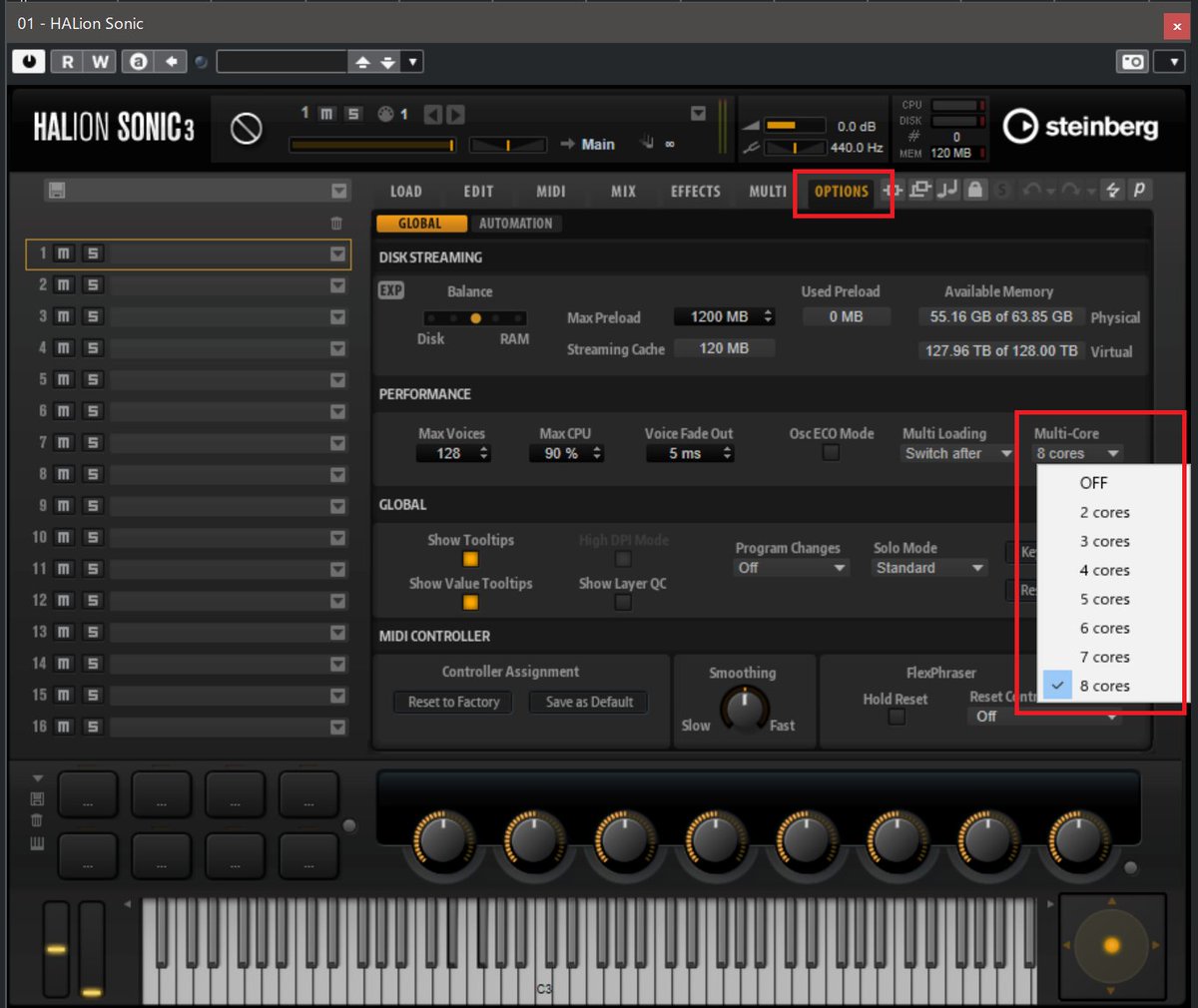Click the left-arrow button beside the 'a' button
The width and height of the screenshot is (1198, 1008).
(171, 62)
